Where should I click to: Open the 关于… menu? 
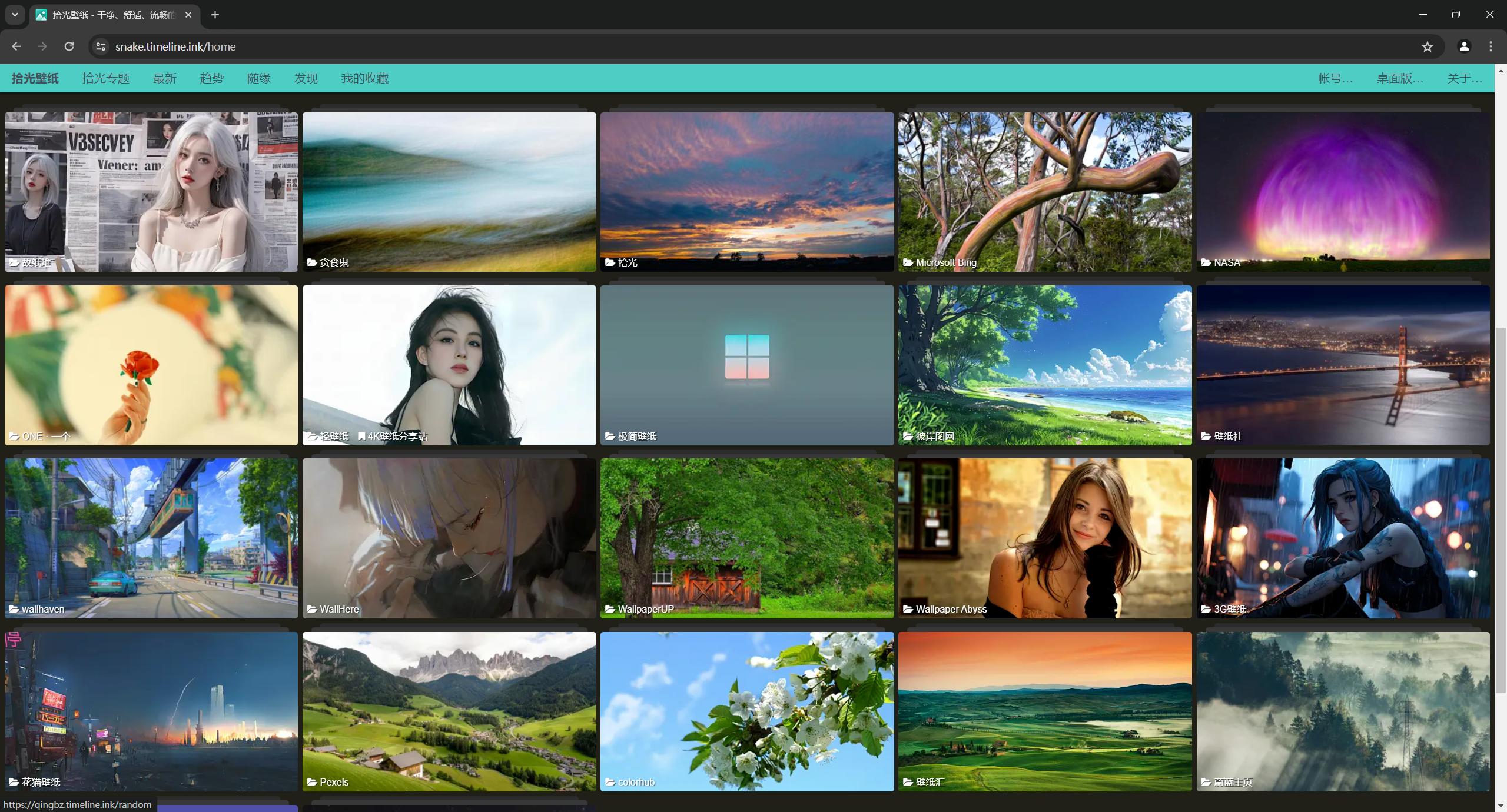pos(1464,78)
